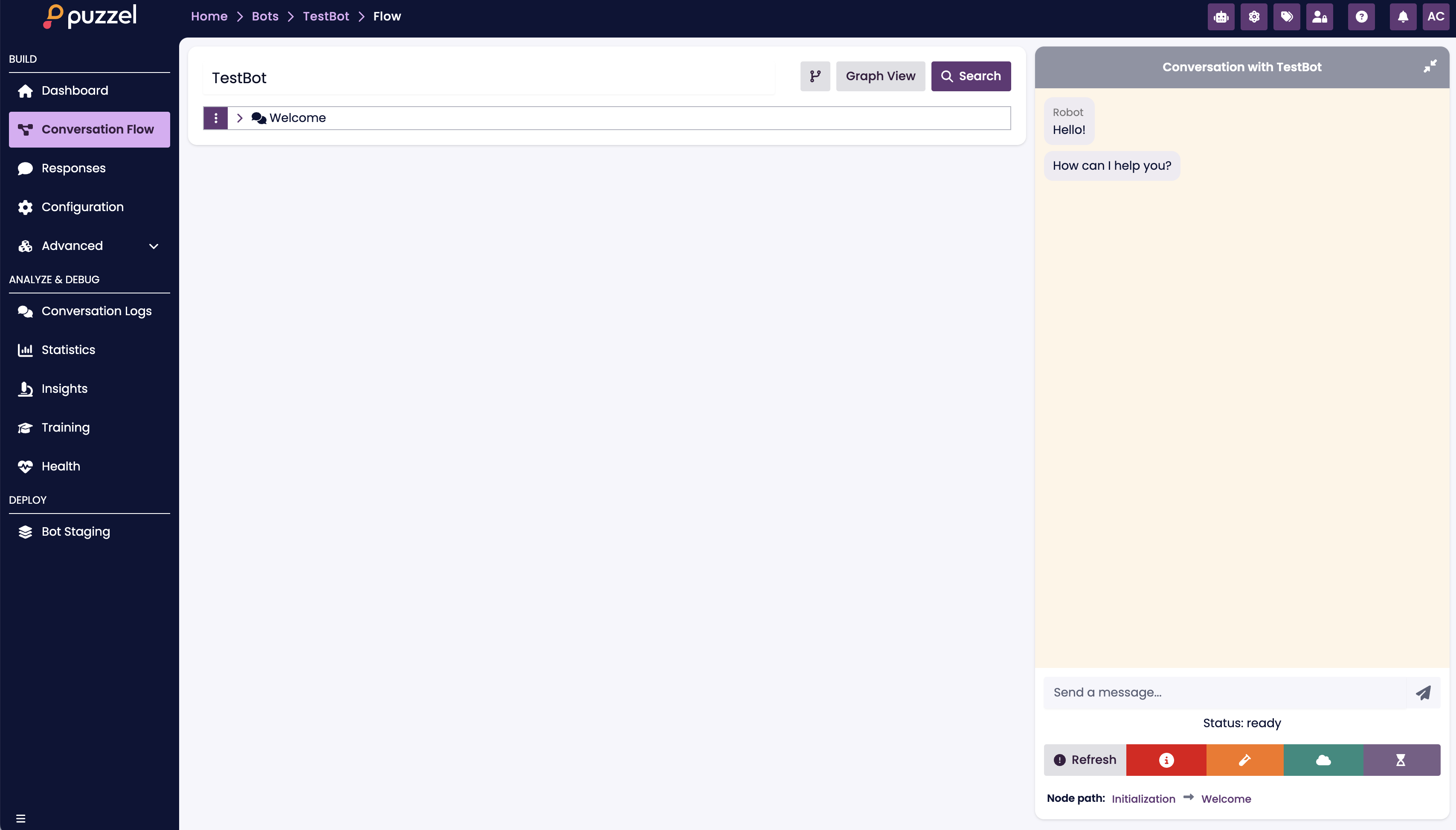
Task: Open the Welcome node three-dot menu
Action: click(215, 118)
